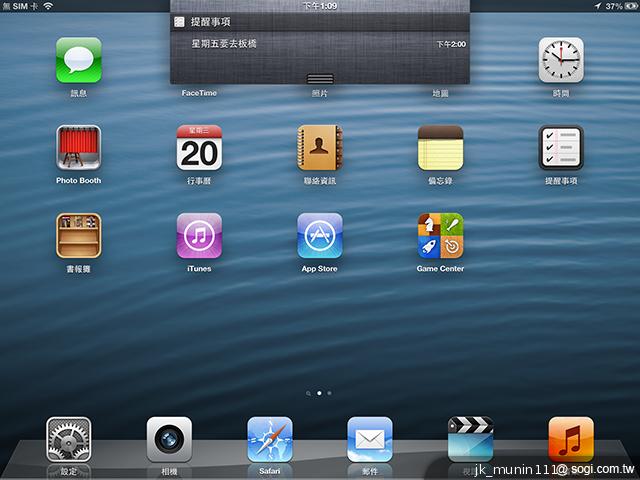Open the Newsstand shelf (書報攤)
Image resolution: width=640 pixels, height=480 pixels.
(x=79, y=236)
